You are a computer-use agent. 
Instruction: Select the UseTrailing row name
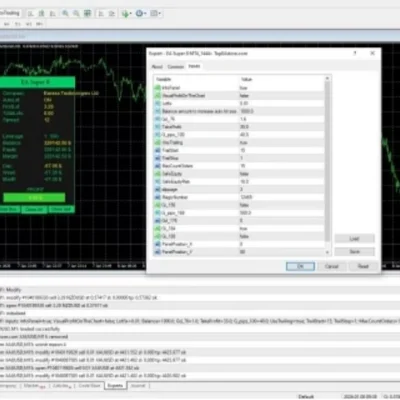point(173,142)
